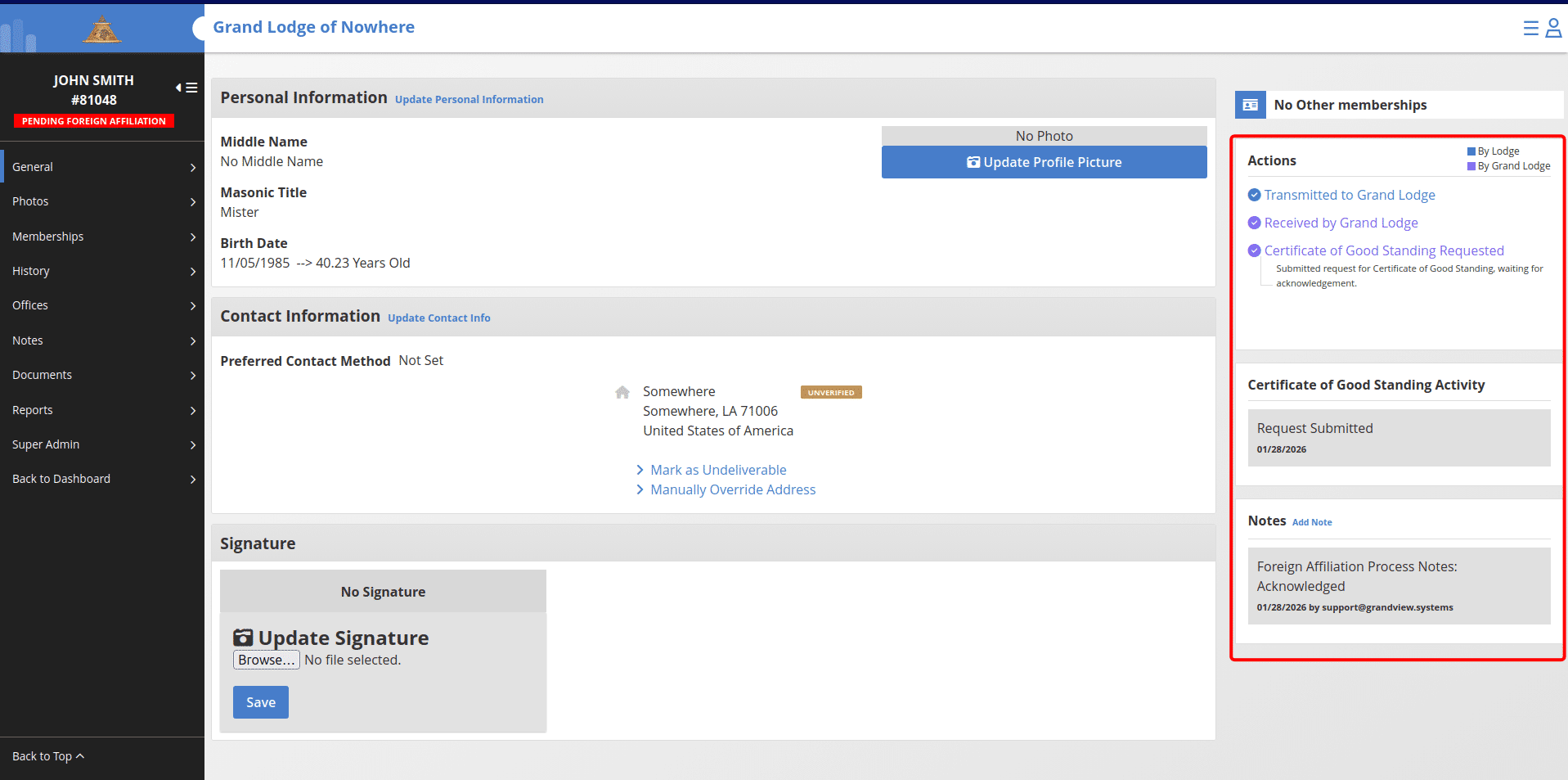The height and width of the screenshot is (780, 1568).
Task: Click the Grand Lodge of Nowhere title
Action: click(x=313, y=27)
